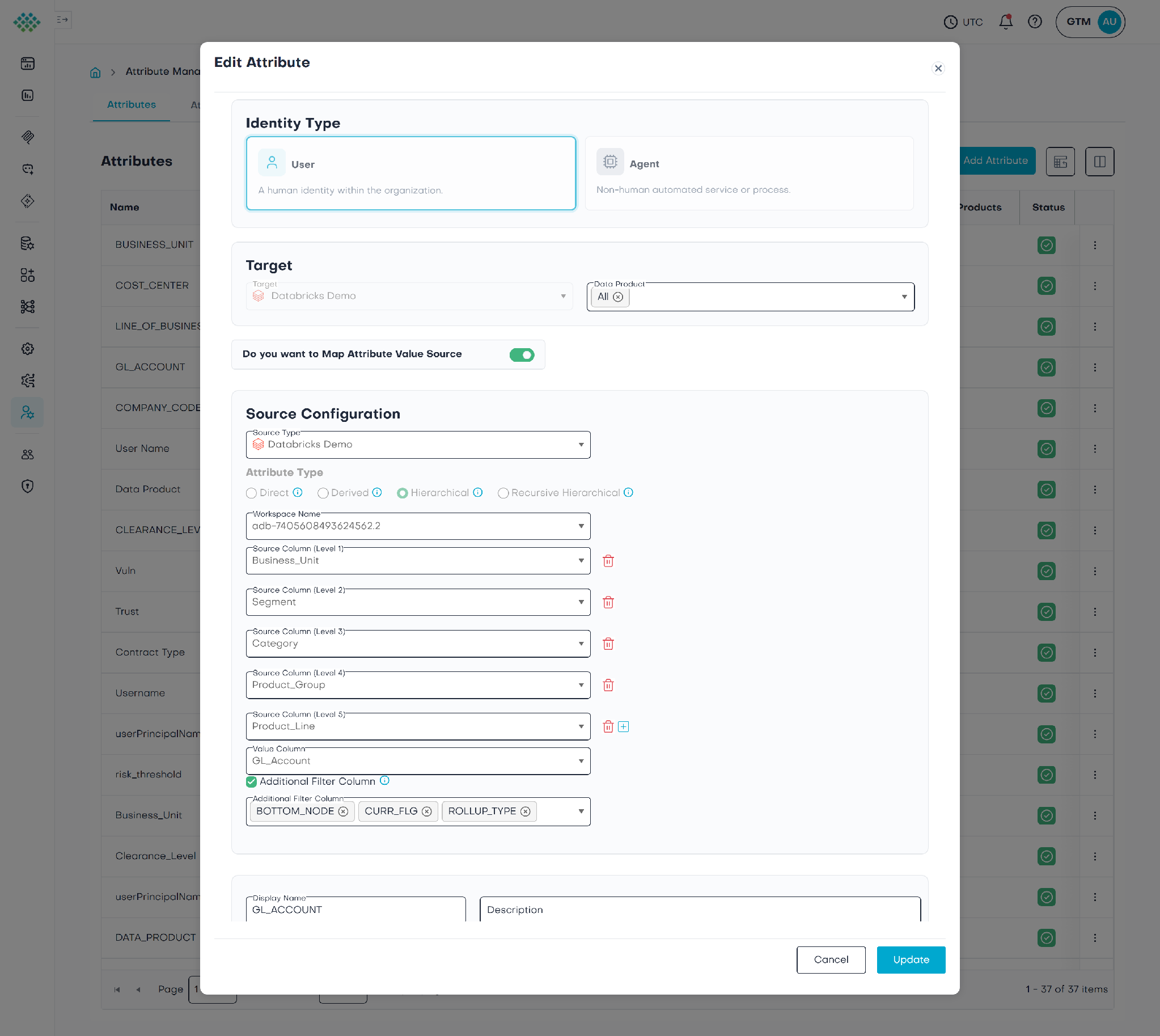1160x1036 pixels.
Task: Open the settings gear sidebar icon
Action: (x=27, y=349)
